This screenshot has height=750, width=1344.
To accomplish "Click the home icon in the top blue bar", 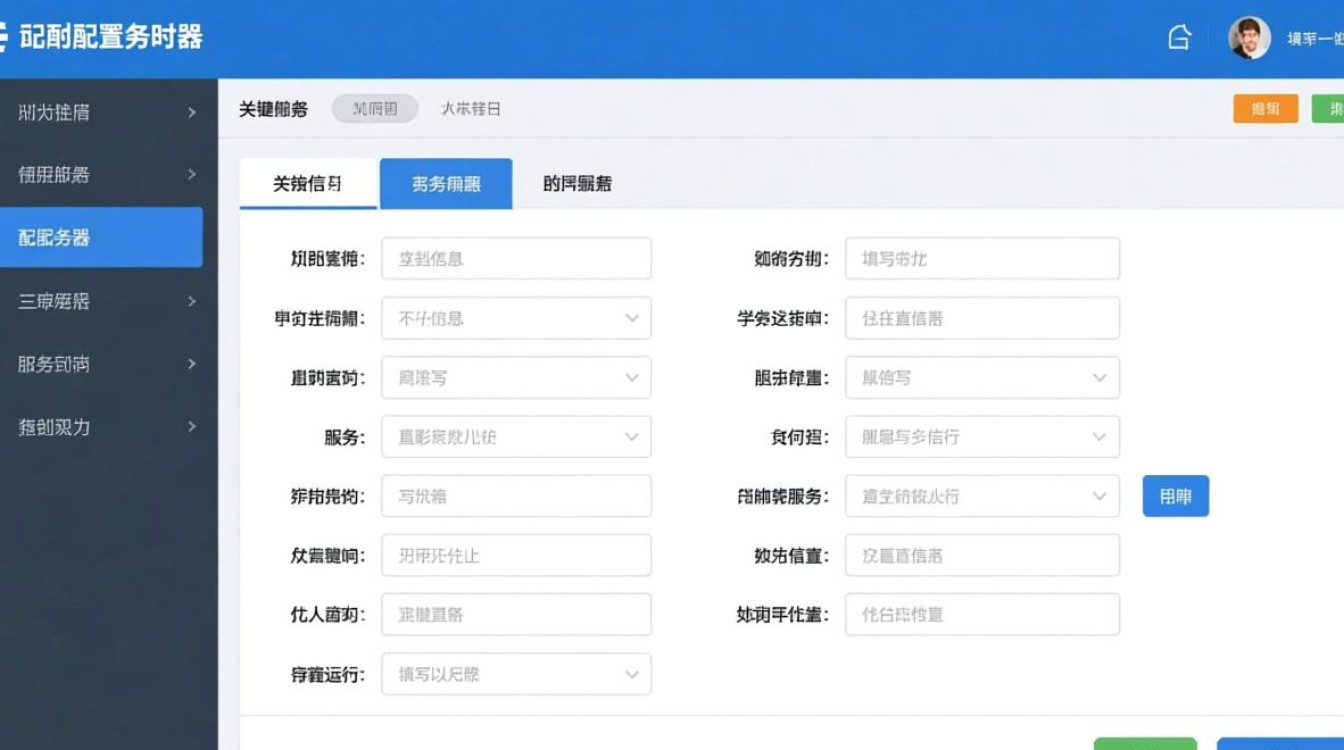I will [1180, 36].
